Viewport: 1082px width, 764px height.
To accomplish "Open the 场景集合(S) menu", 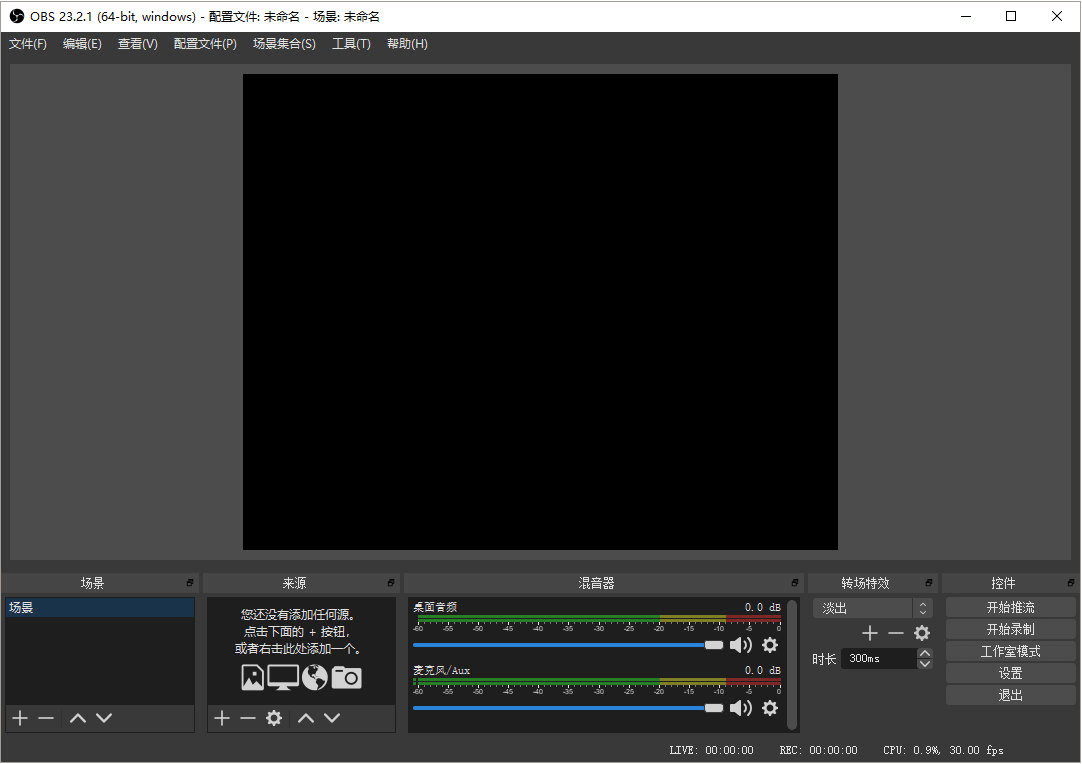I will coord(284,43).
